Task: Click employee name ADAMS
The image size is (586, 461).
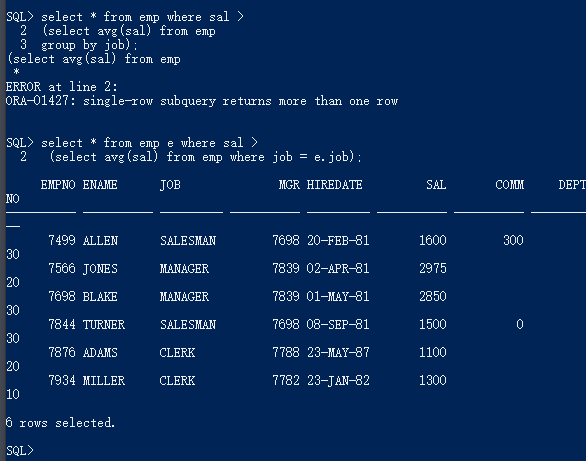Action: [100, 352]
